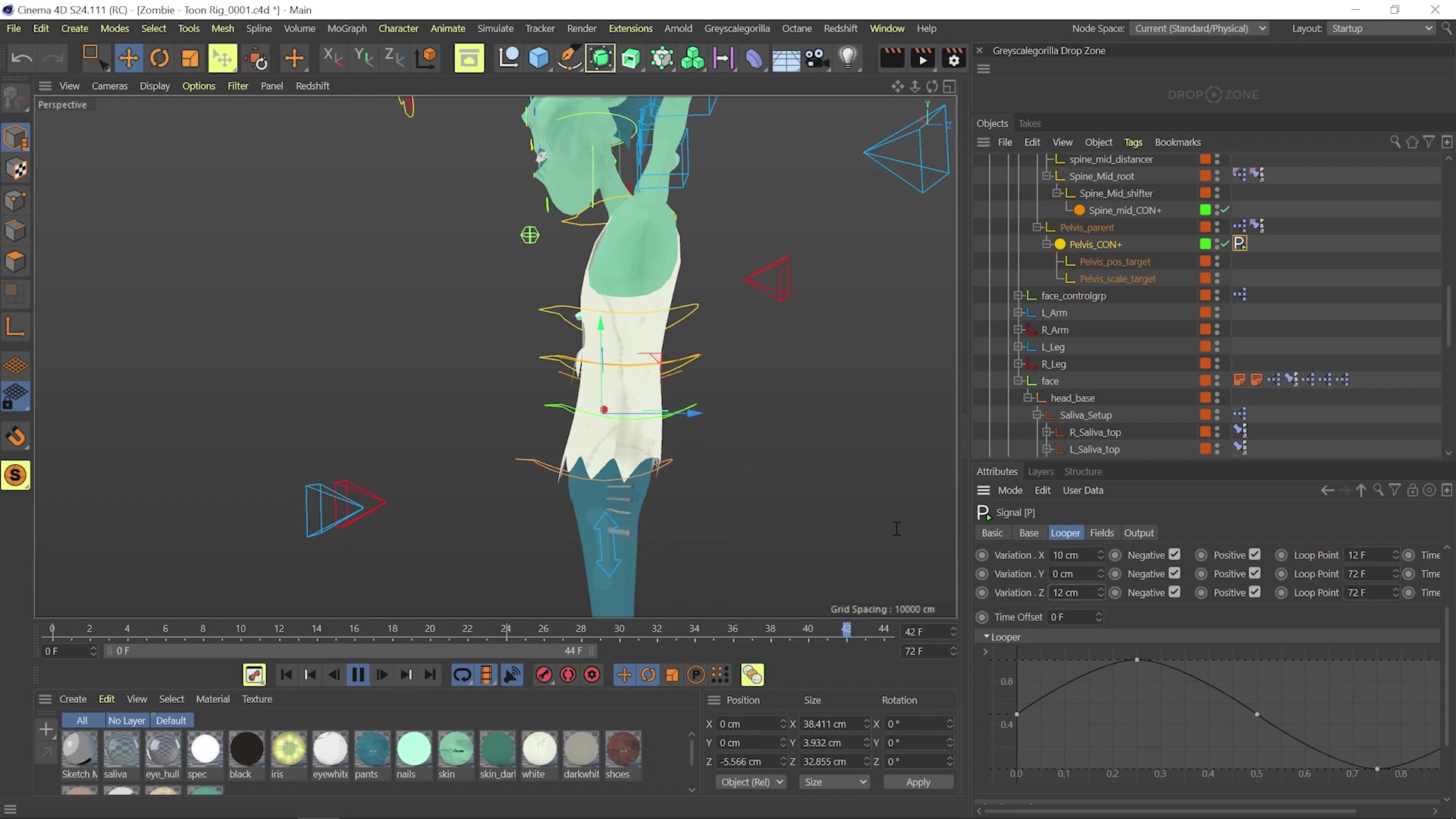The image size is (1456, 819).
Task: Select the Rotate tool in toolbar
Action: pyautogui.click(x=159, y=58)
